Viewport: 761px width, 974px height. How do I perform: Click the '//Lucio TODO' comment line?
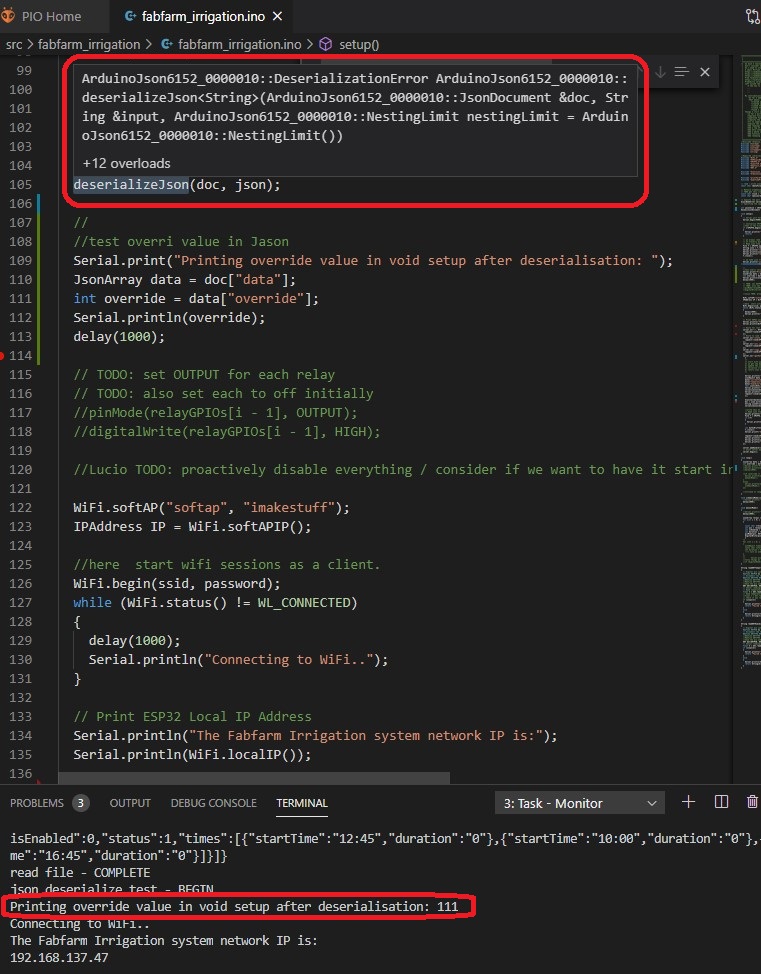(x=404, y=470)
